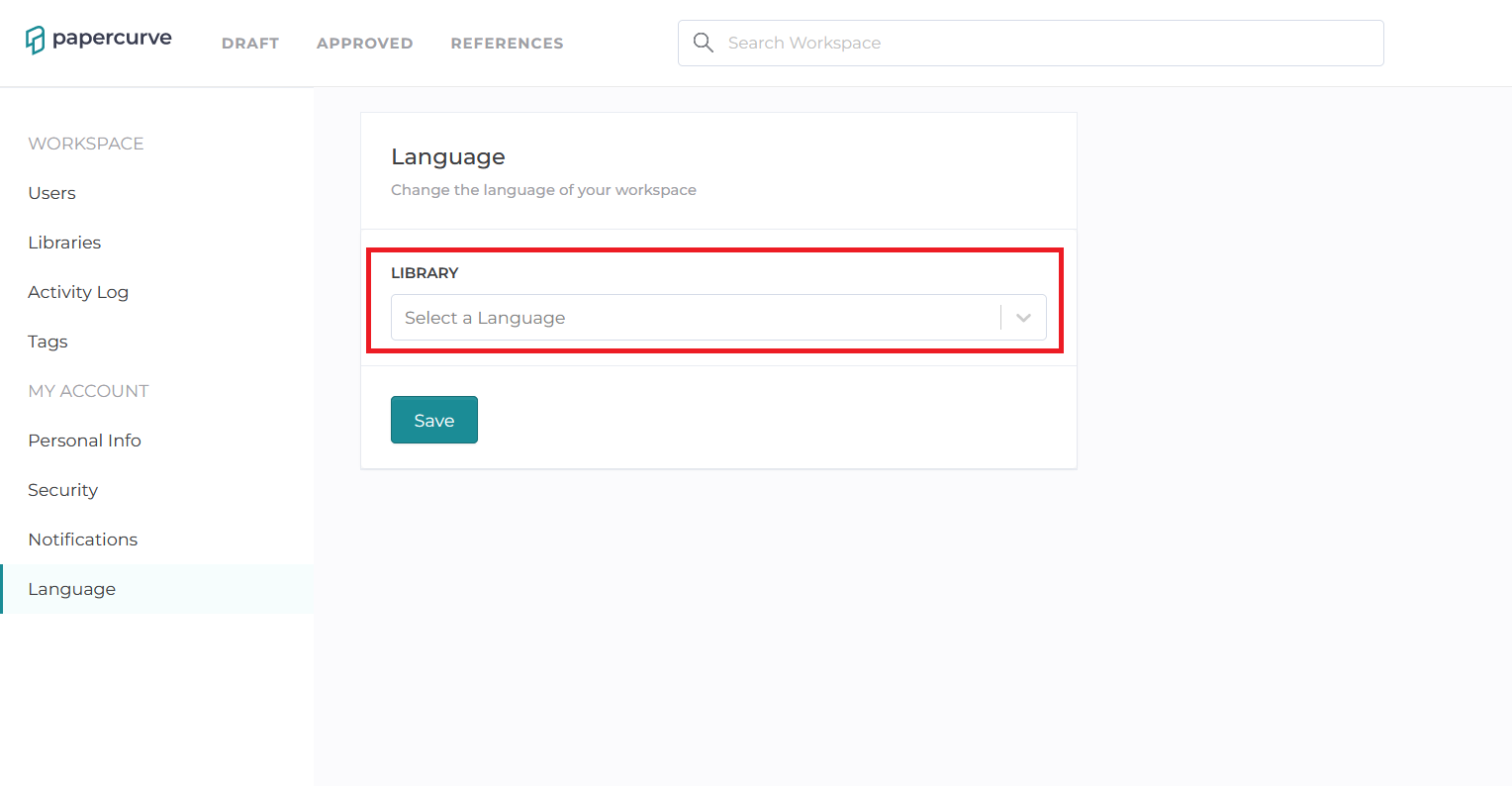Open the Libraries settings page
The image size is (1512, 786).
click(x=64, y=242)
